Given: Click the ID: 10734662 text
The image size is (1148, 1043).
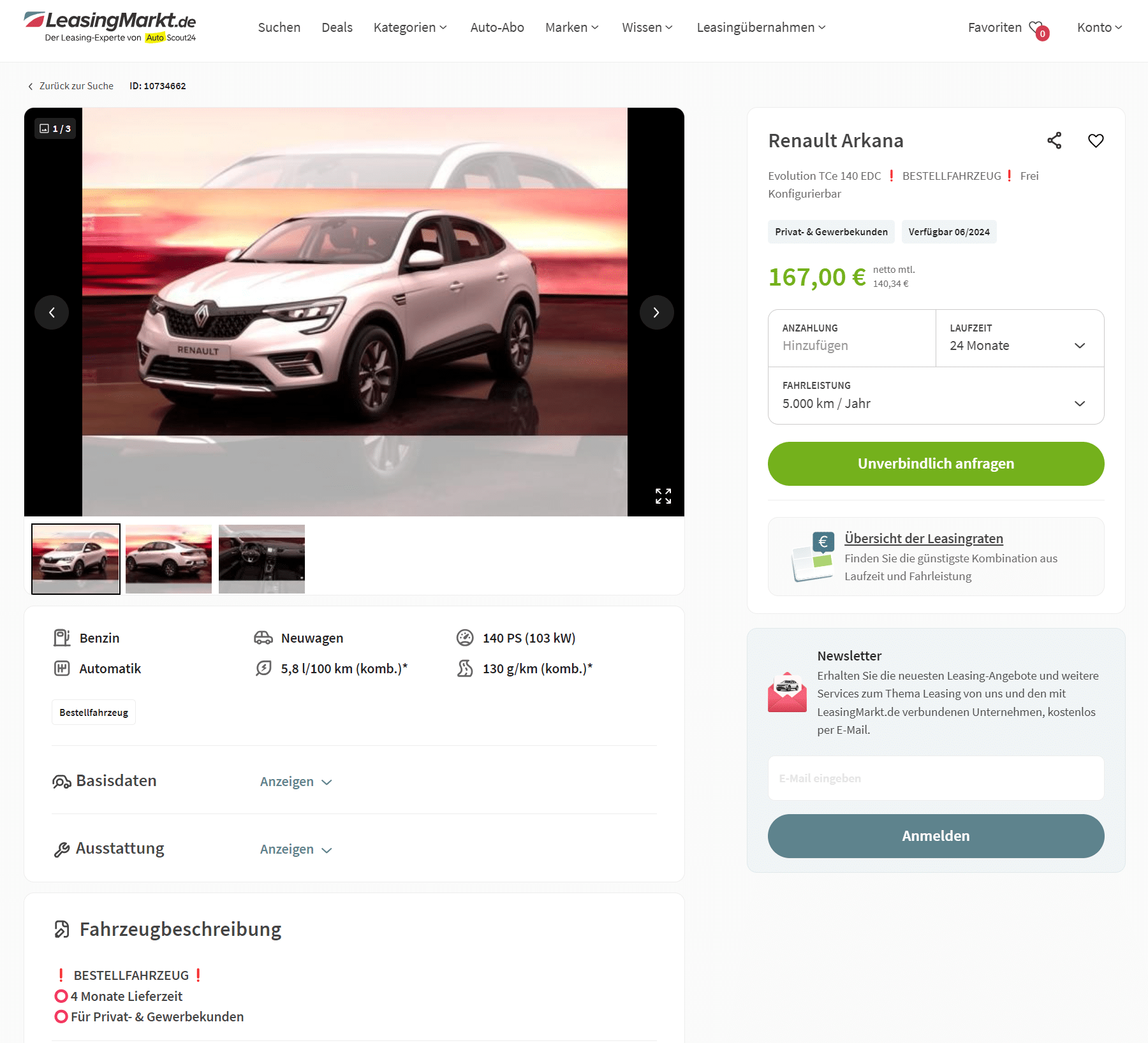Looking at the screenshot, I should [x=158, y=86].
